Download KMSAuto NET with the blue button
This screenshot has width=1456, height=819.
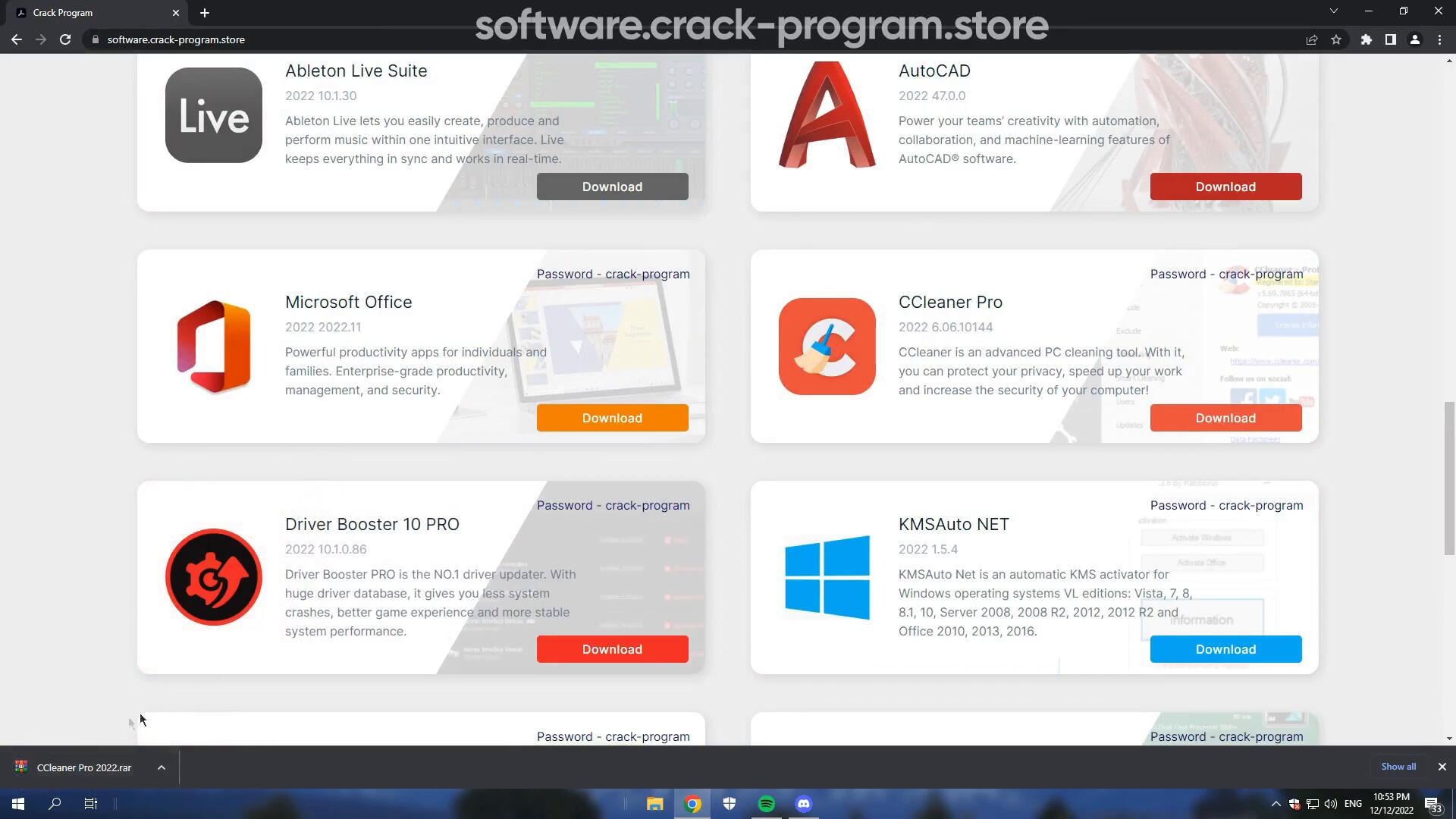click(x=1226, y=649)
